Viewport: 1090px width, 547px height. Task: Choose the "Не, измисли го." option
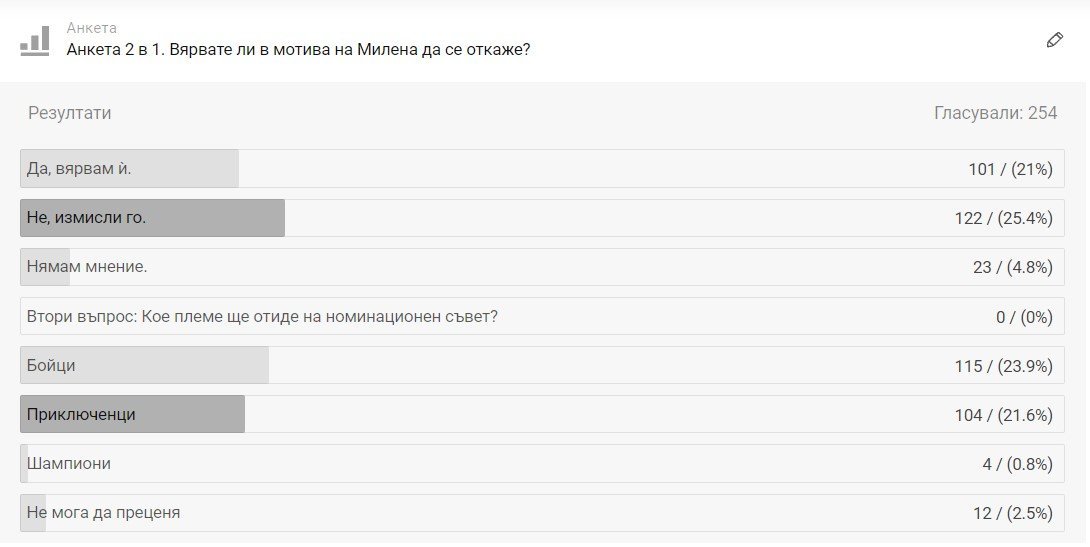(87, 218)
